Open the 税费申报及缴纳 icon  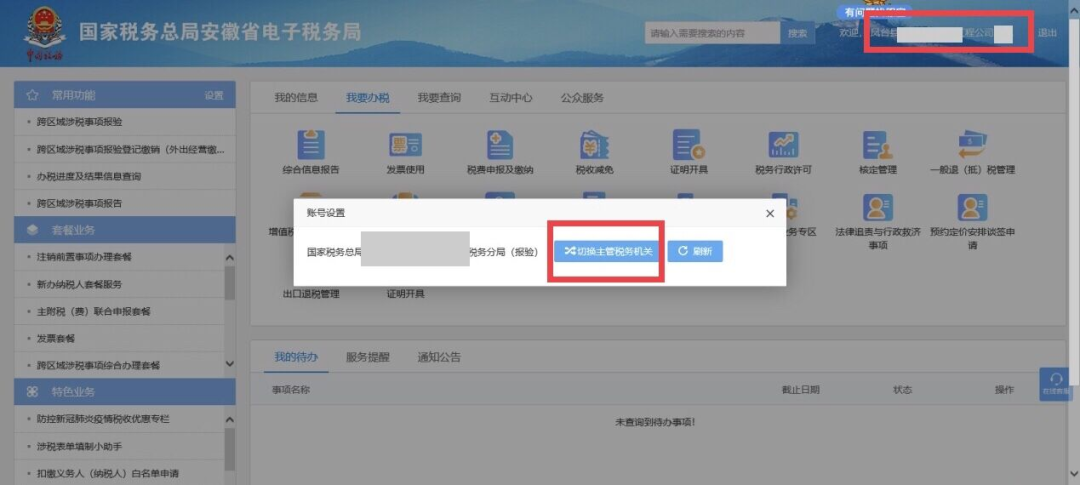tap(500, 145)
